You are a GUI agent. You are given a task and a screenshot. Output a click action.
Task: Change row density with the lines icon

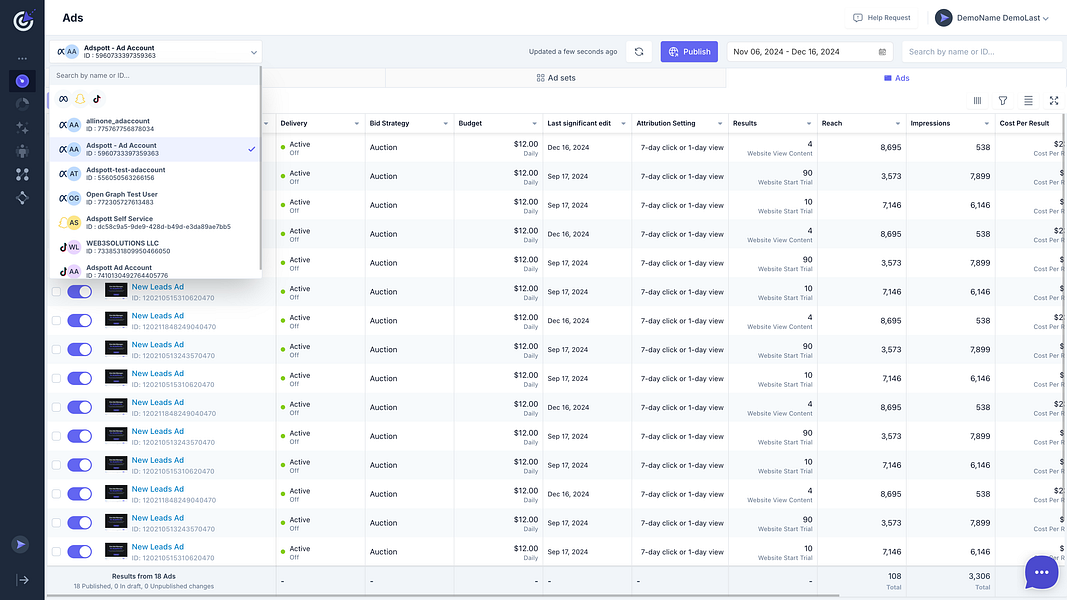tap(1028, 101)
